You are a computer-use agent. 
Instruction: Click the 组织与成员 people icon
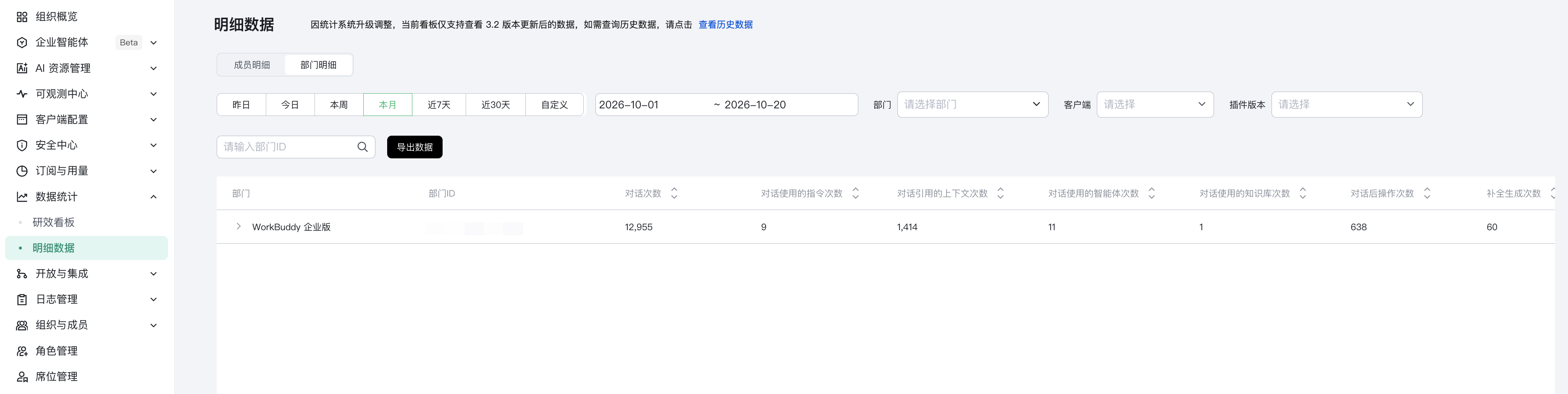point(22,325)
